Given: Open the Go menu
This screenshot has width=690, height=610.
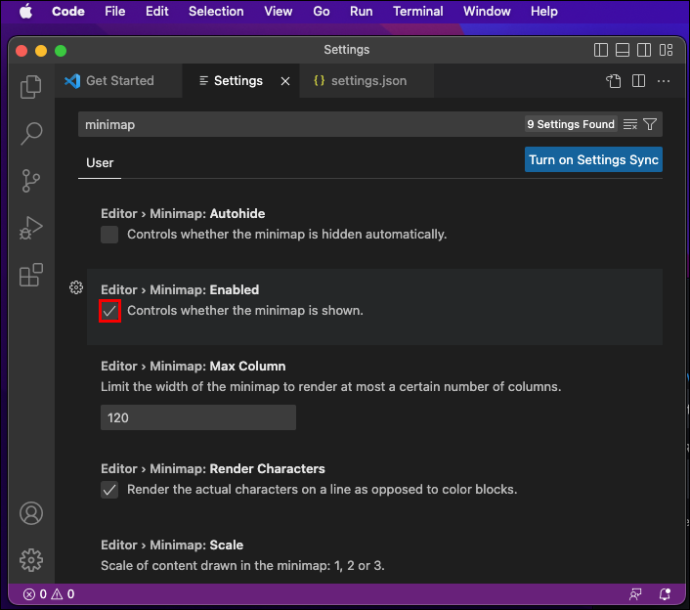Looking at the screenshot, I should coord(321,11).
